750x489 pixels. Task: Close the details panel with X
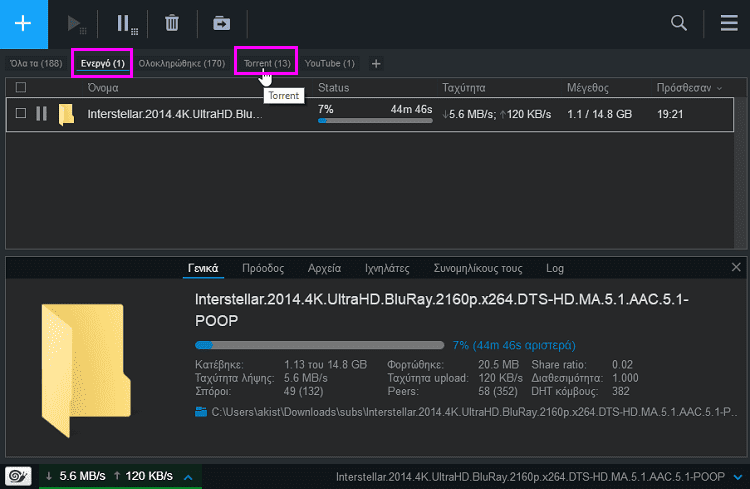pos(736,267)
